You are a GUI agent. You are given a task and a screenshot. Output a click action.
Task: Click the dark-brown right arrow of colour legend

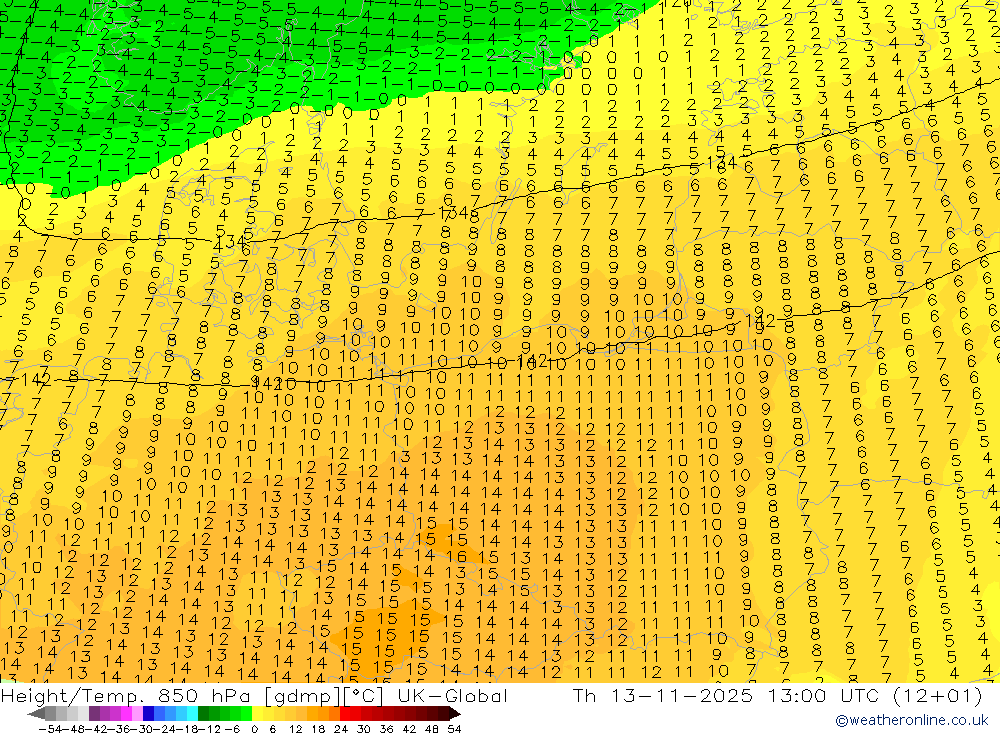click(455, 714)
